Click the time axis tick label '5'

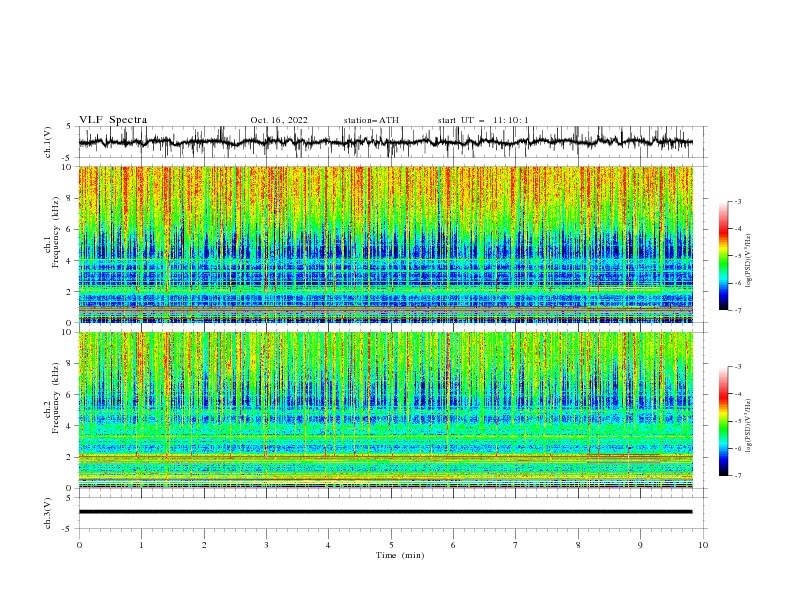pos(391,545)
